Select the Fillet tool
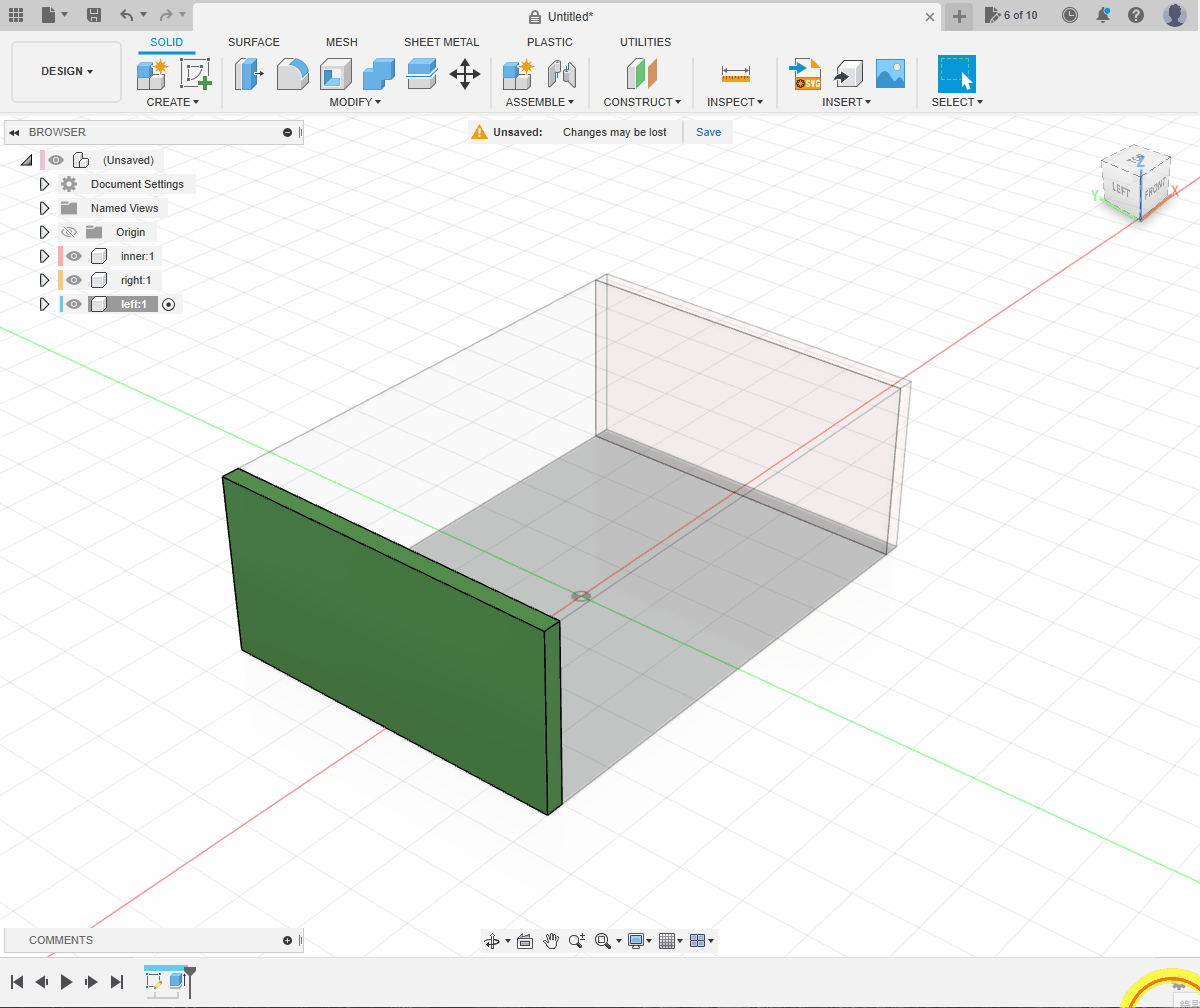The height and width of the screenshot is (1008, 1200). [x=292, y=75]
